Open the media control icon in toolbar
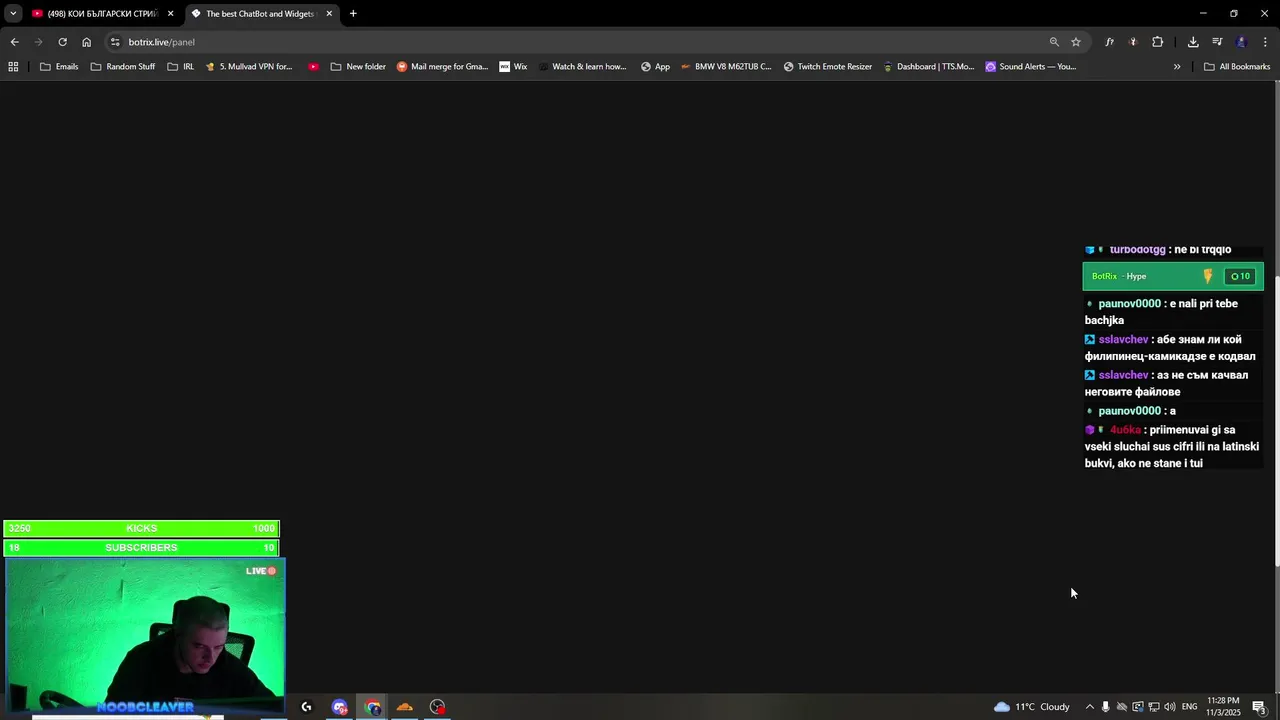 tap(1217, 42)
